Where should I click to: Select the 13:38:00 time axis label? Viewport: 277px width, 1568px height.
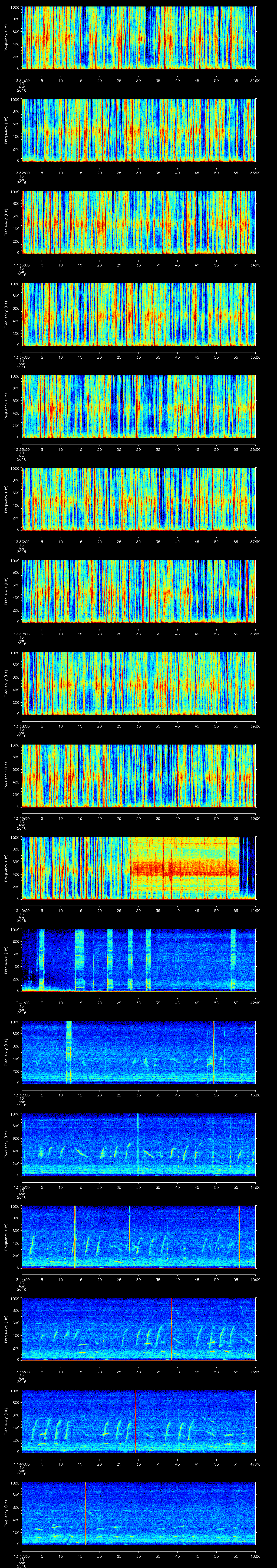pos(22,726)
